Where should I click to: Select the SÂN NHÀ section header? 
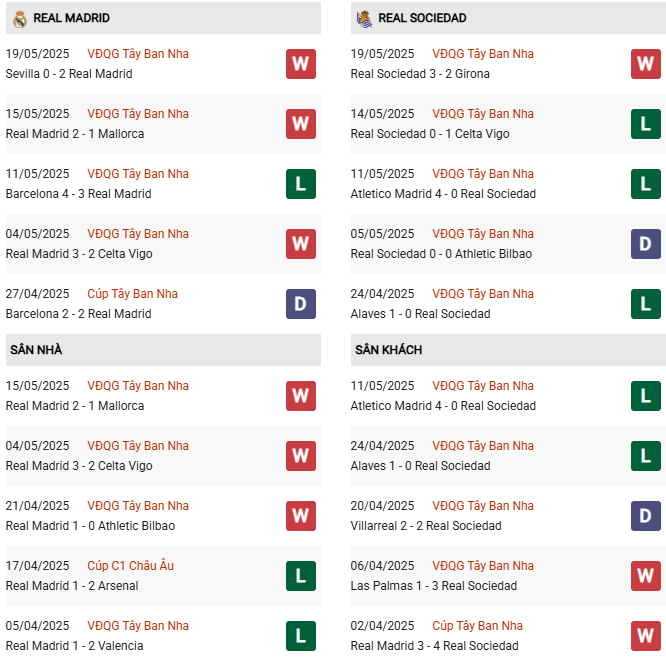36,350
